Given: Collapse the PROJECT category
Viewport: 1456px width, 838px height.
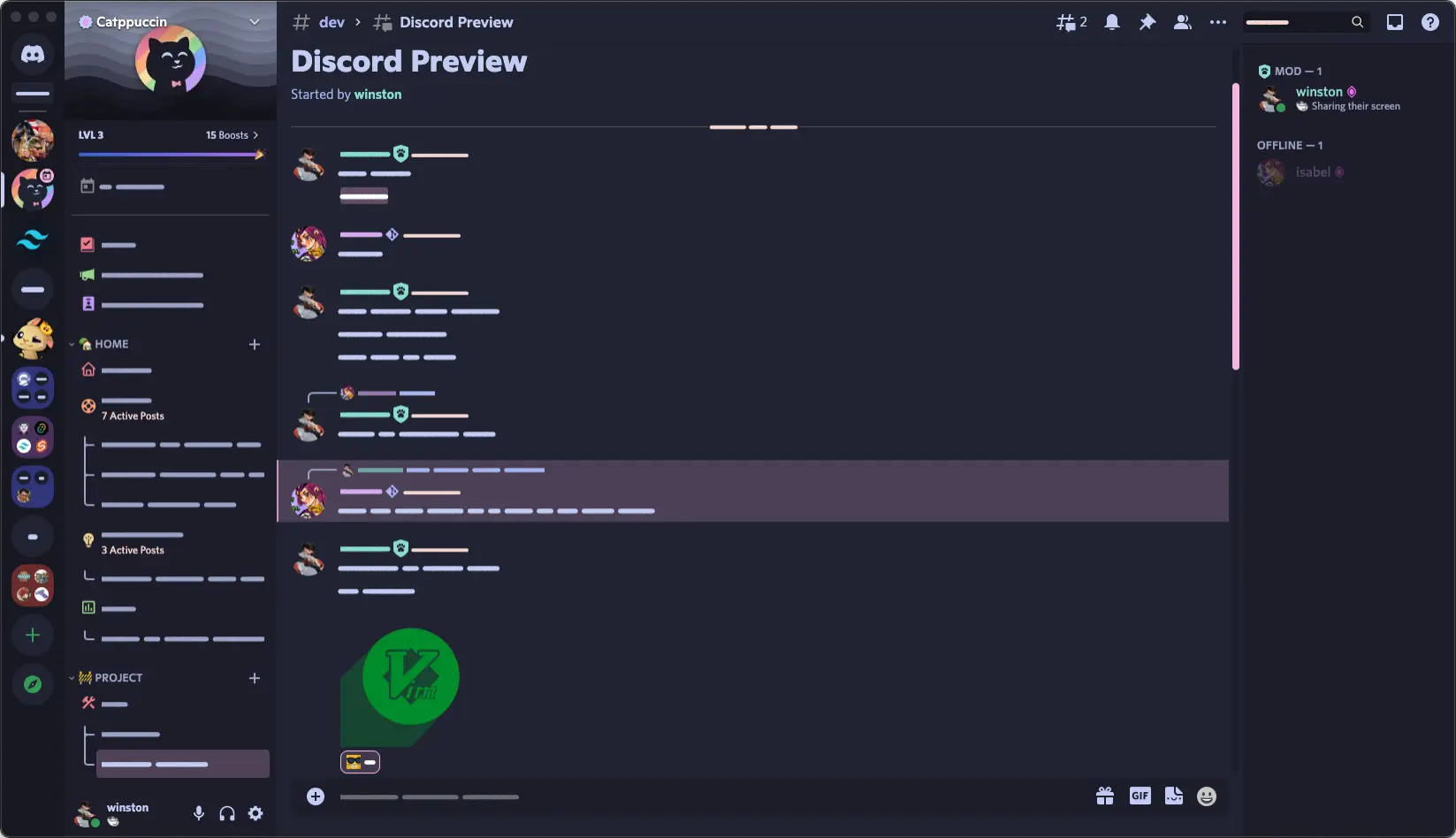Looking at the screenshot, I should (x=118, y=678).
